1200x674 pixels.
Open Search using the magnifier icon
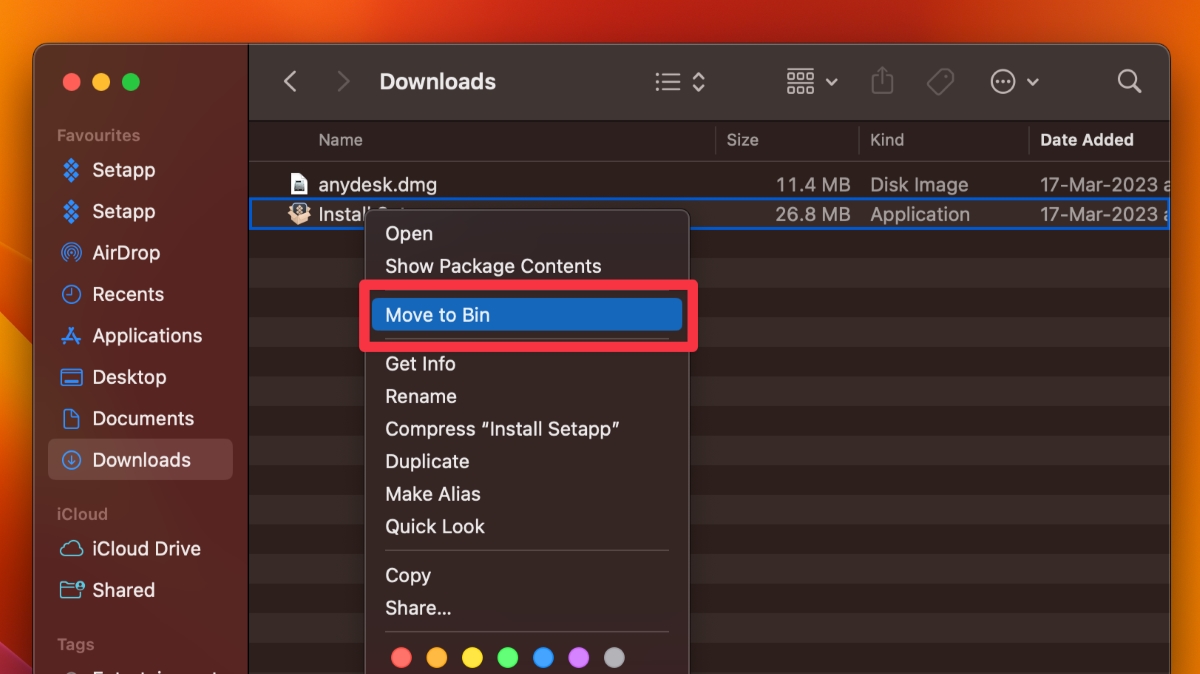click(1128, 81)
